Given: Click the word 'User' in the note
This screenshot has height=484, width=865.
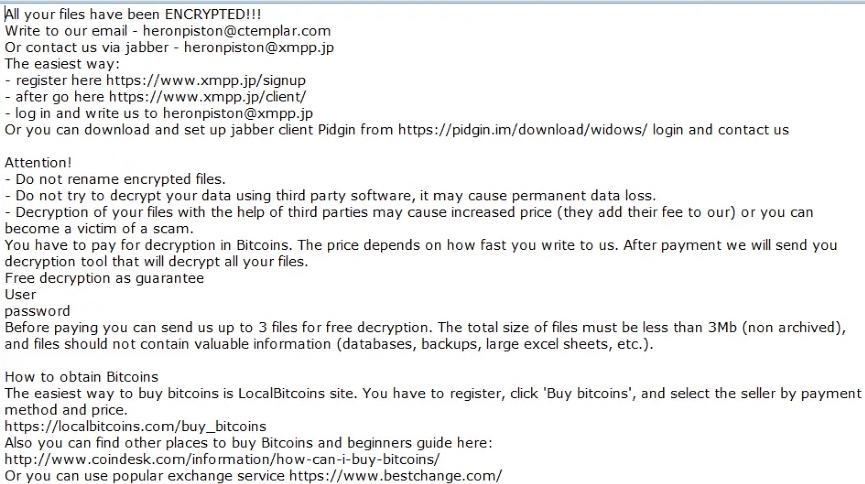Looking at the screenshot, I should pyautogui.click(x=20, y=295).
